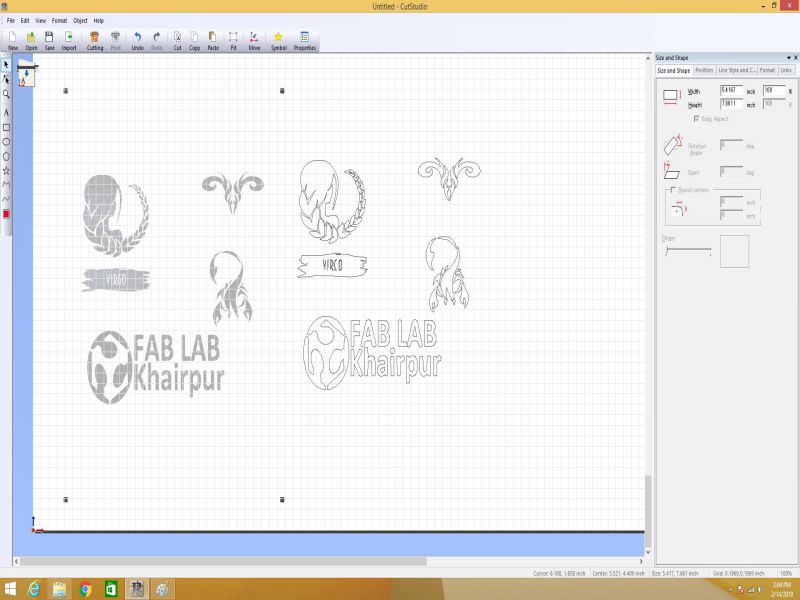Paste using the Paste toolbar icon
Screen dimensions: 800x600
213,40
